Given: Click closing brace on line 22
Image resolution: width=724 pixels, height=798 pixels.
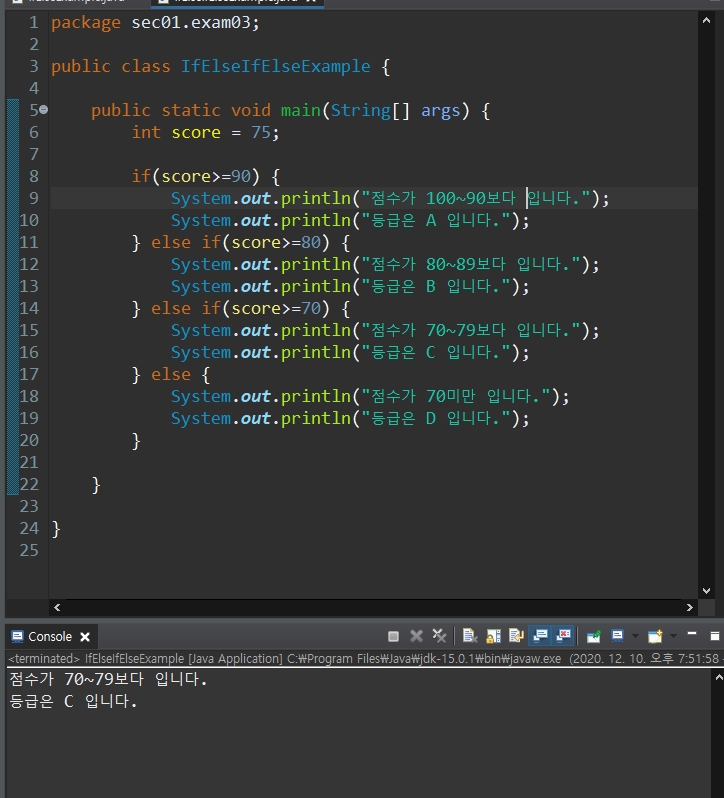Looking at the screenshot, I should (x=96, y=485).
